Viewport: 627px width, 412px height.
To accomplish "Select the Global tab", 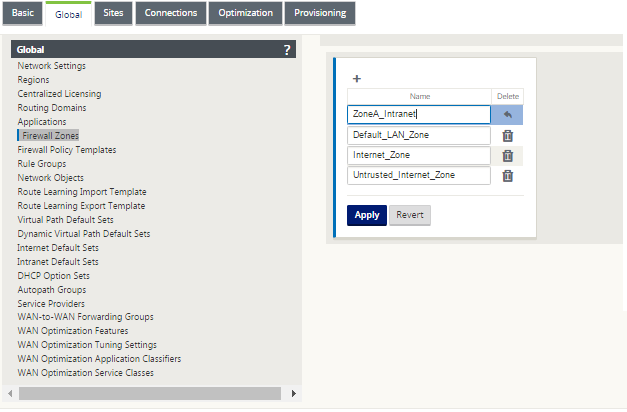I will pyautogui.click(x=68, y=14).
